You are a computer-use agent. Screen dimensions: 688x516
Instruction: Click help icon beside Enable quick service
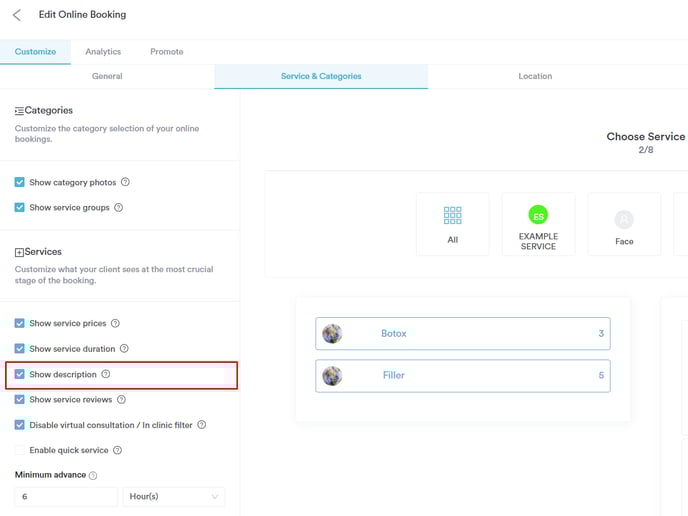118,450
